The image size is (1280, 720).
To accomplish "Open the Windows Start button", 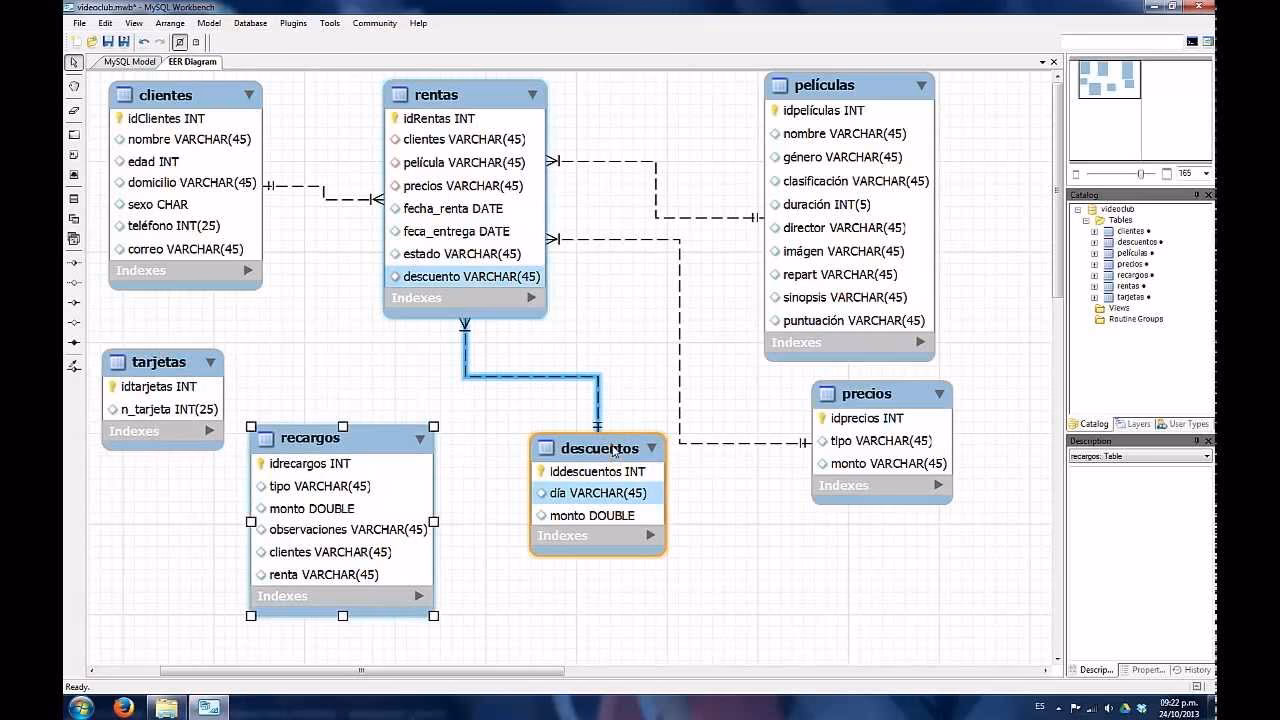I will coord(81,707).
